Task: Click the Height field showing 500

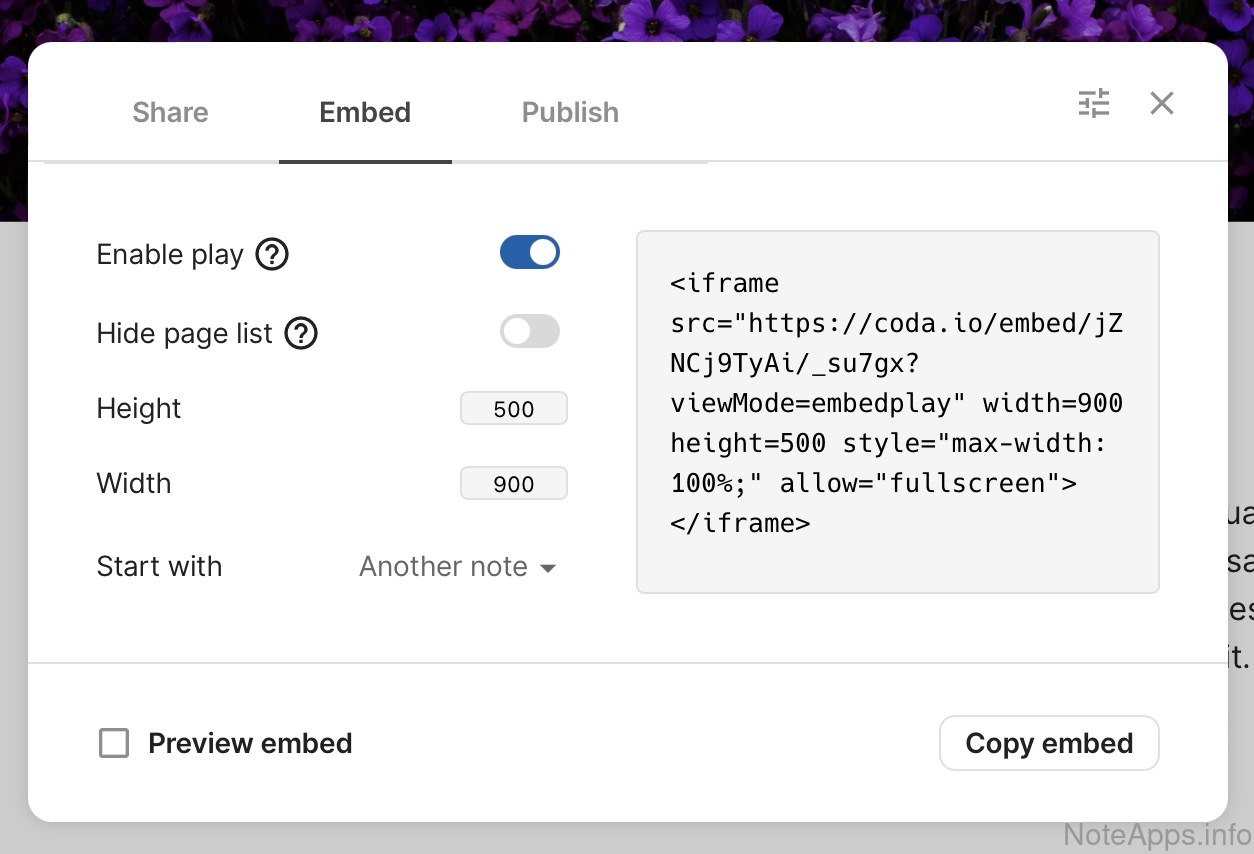Action: pyautogui.click(x=514, y=409)
